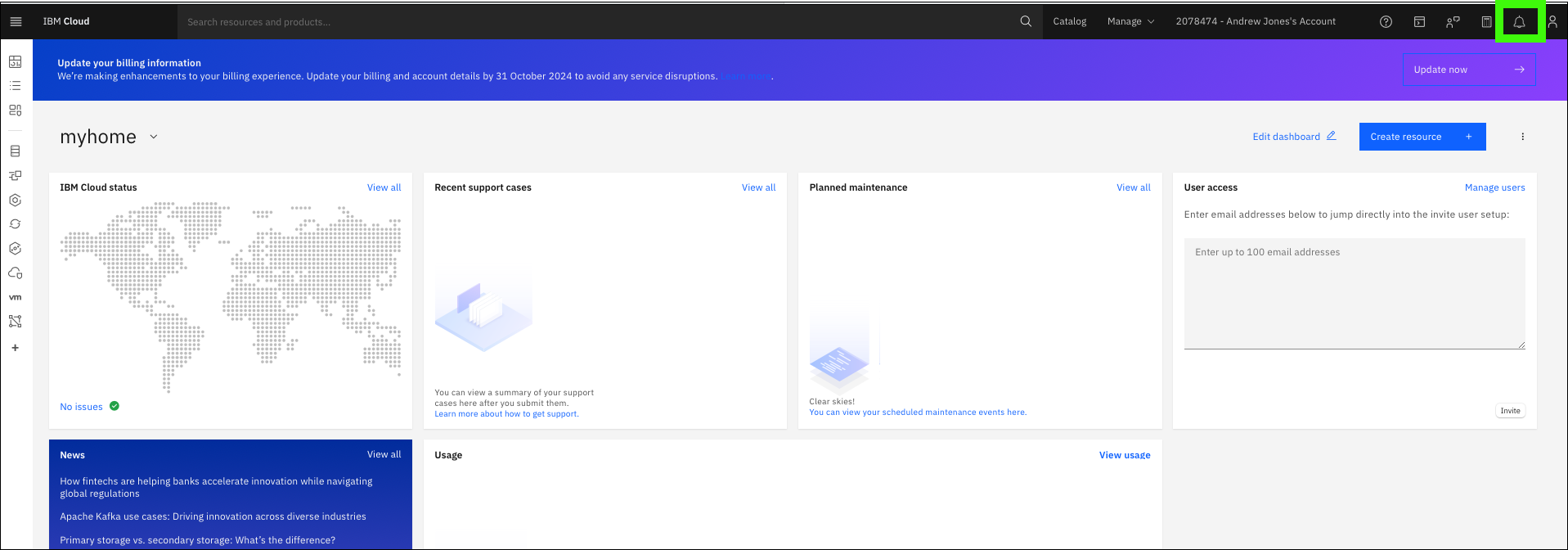The height and width of the screenshot is (550, 1568).
Task: Click the No issues status link
Action: (81, 407)
